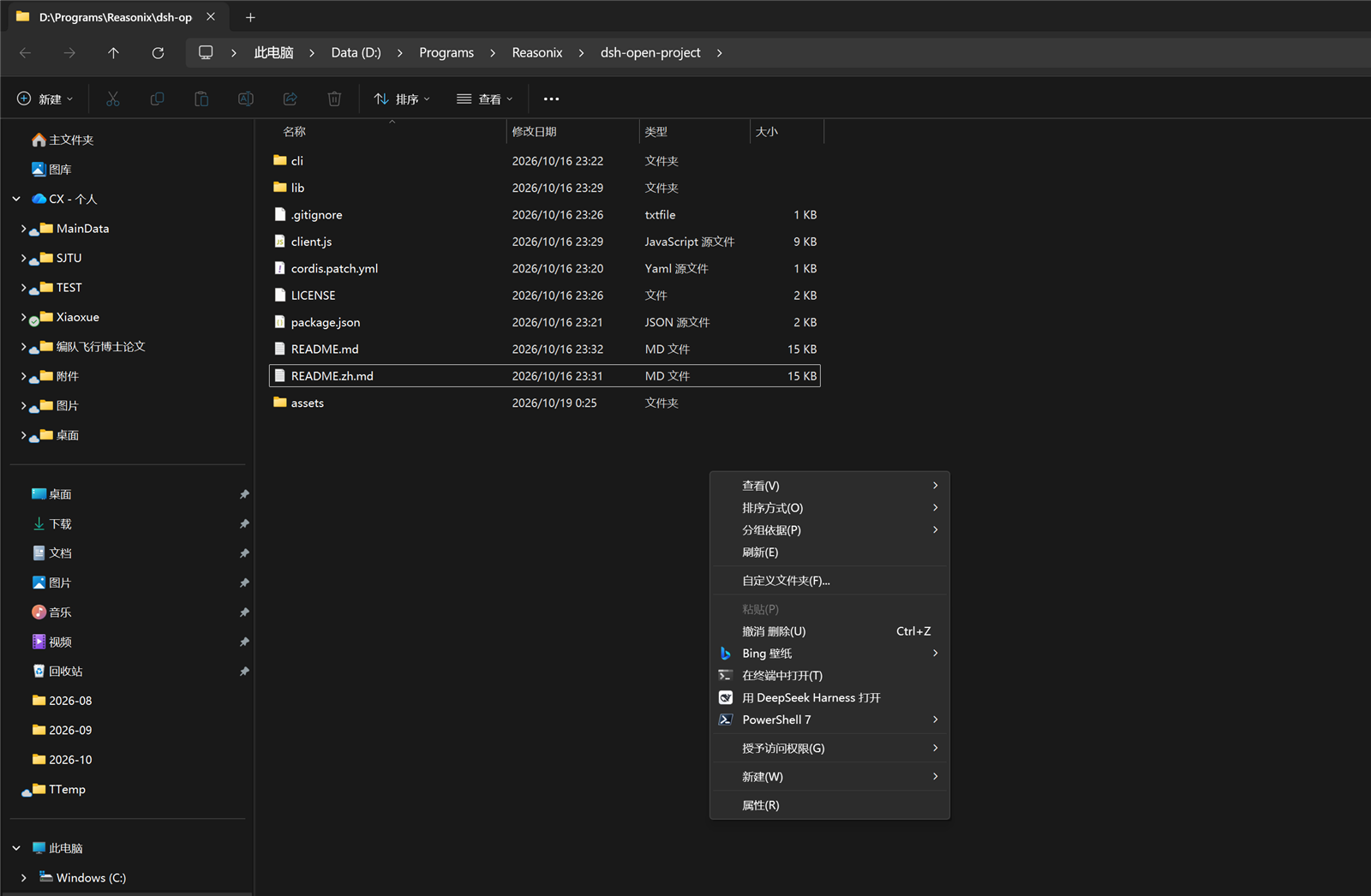Click the cordis.patch.yml file icon
The width and height of the screenshot is (1371, 896).
click(279, 268)
